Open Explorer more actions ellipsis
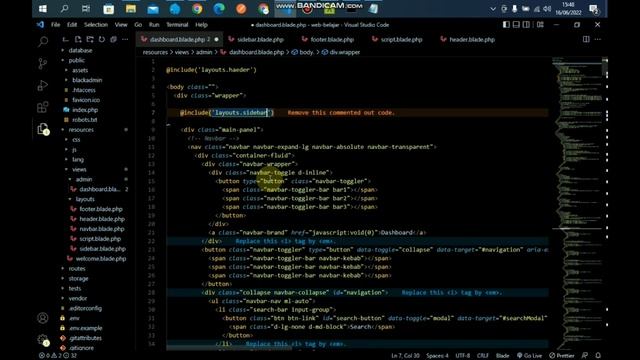The height and width of the screenshot is (360, 640). click(x=125, y=40)
